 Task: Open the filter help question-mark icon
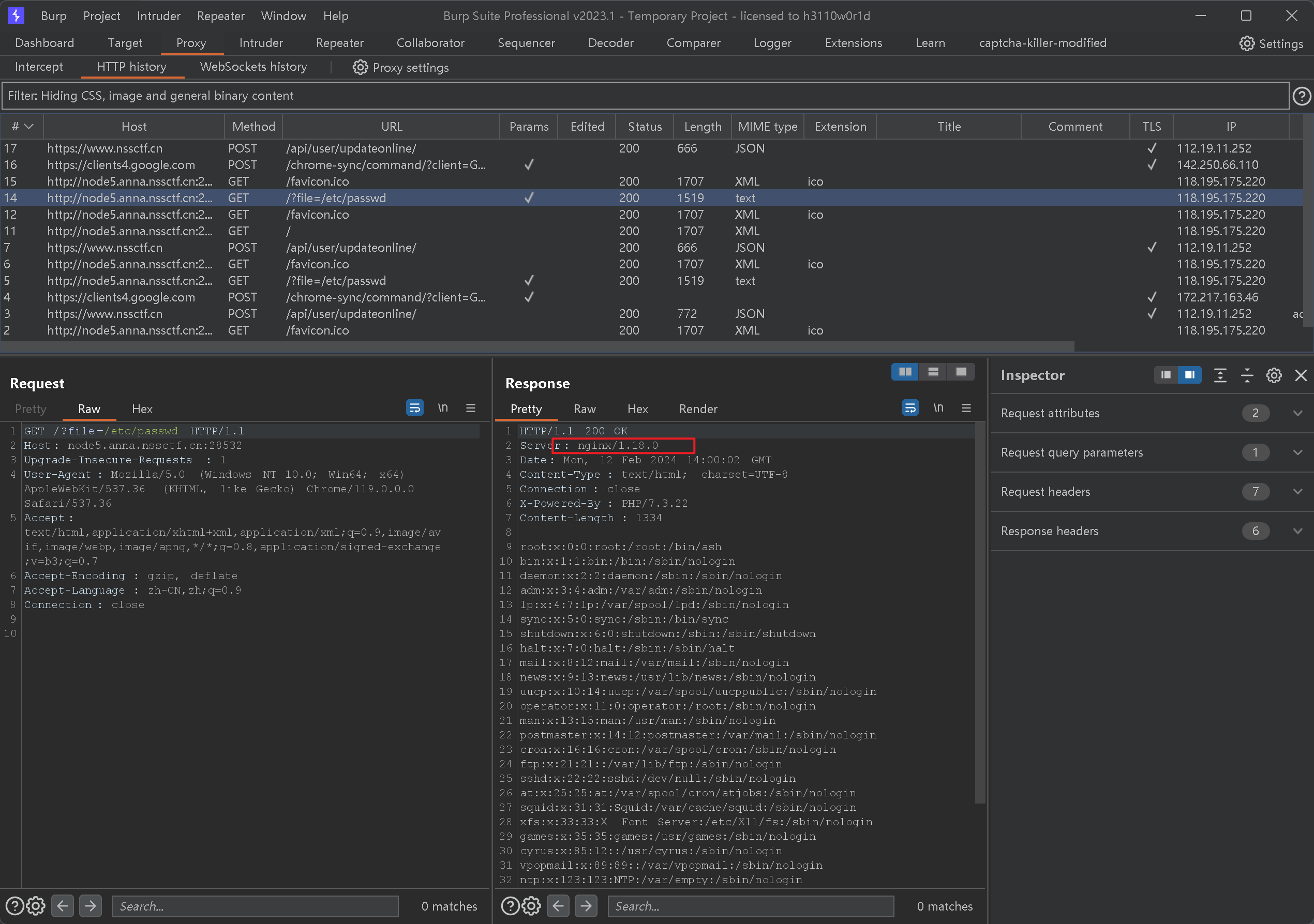pos(1301,96)
